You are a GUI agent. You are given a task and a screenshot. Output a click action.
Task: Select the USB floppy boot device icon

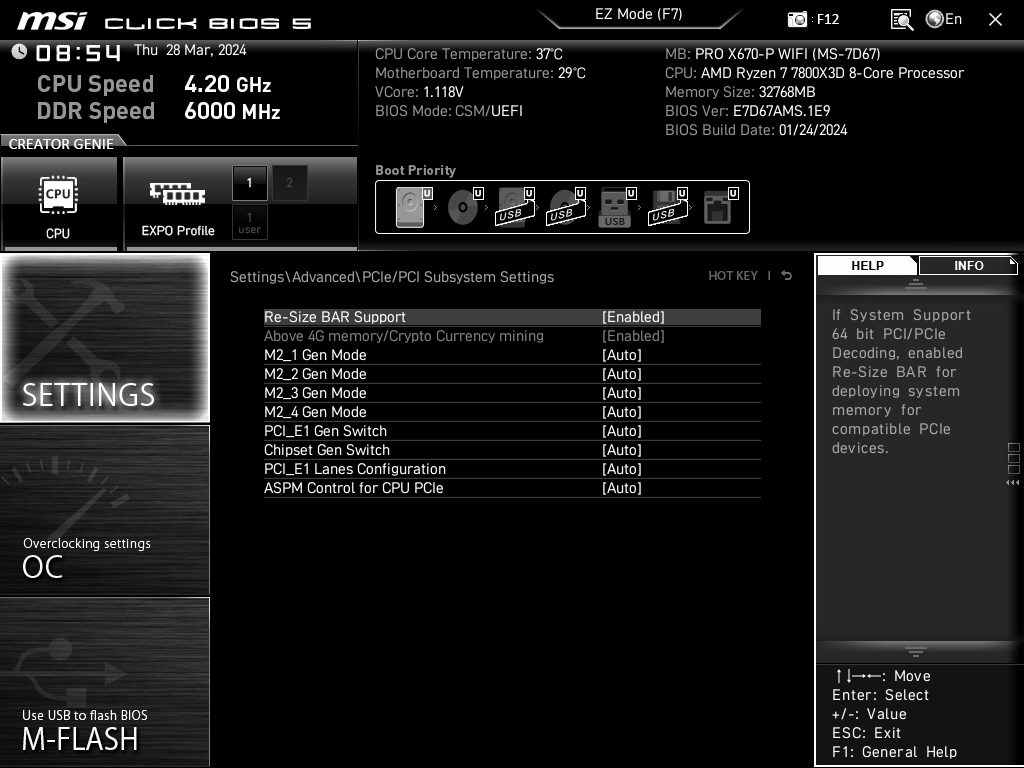click(668, 207)
